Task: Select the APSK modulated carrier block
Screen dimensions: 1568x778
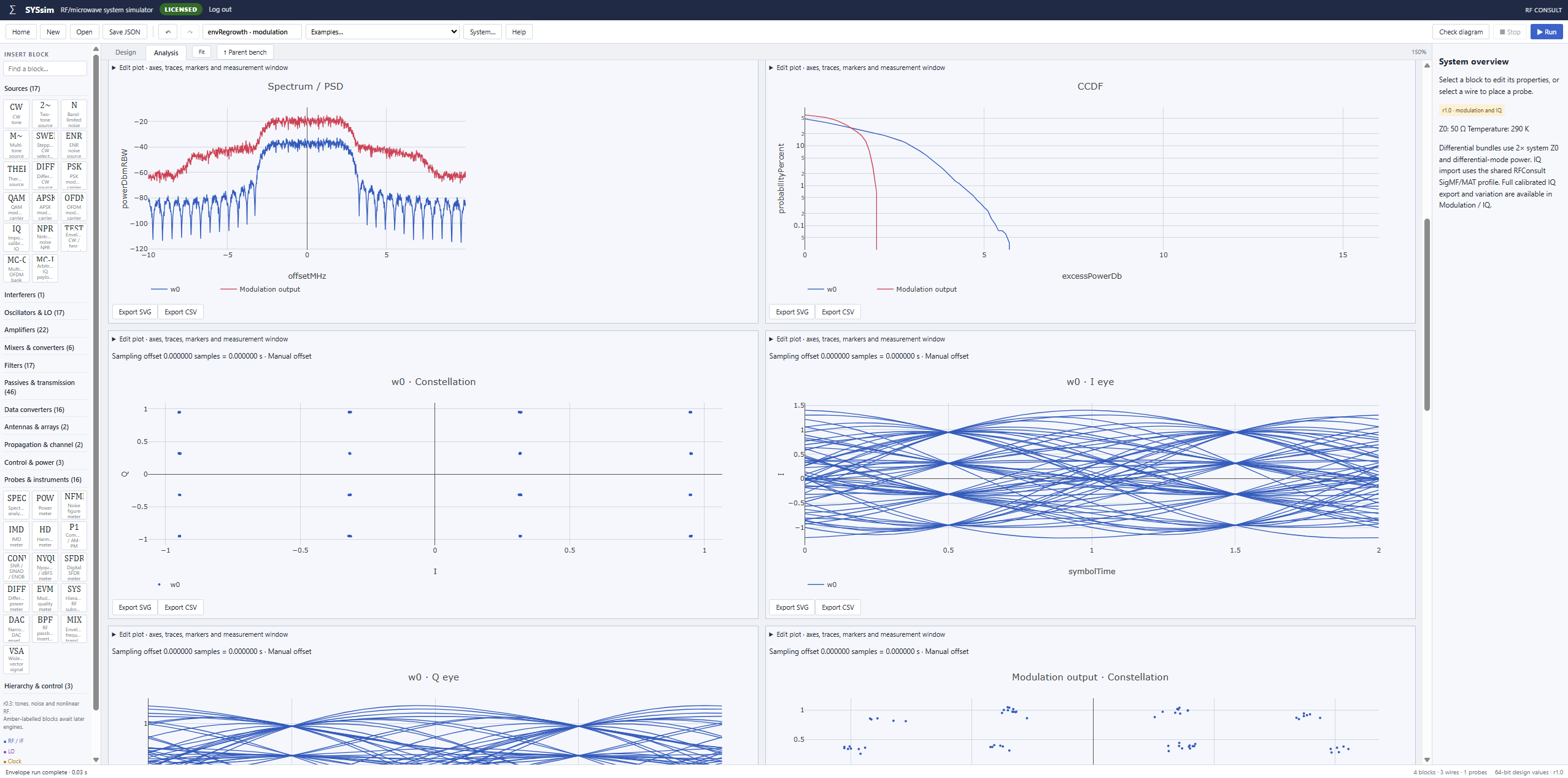Action: coord(45,206)
